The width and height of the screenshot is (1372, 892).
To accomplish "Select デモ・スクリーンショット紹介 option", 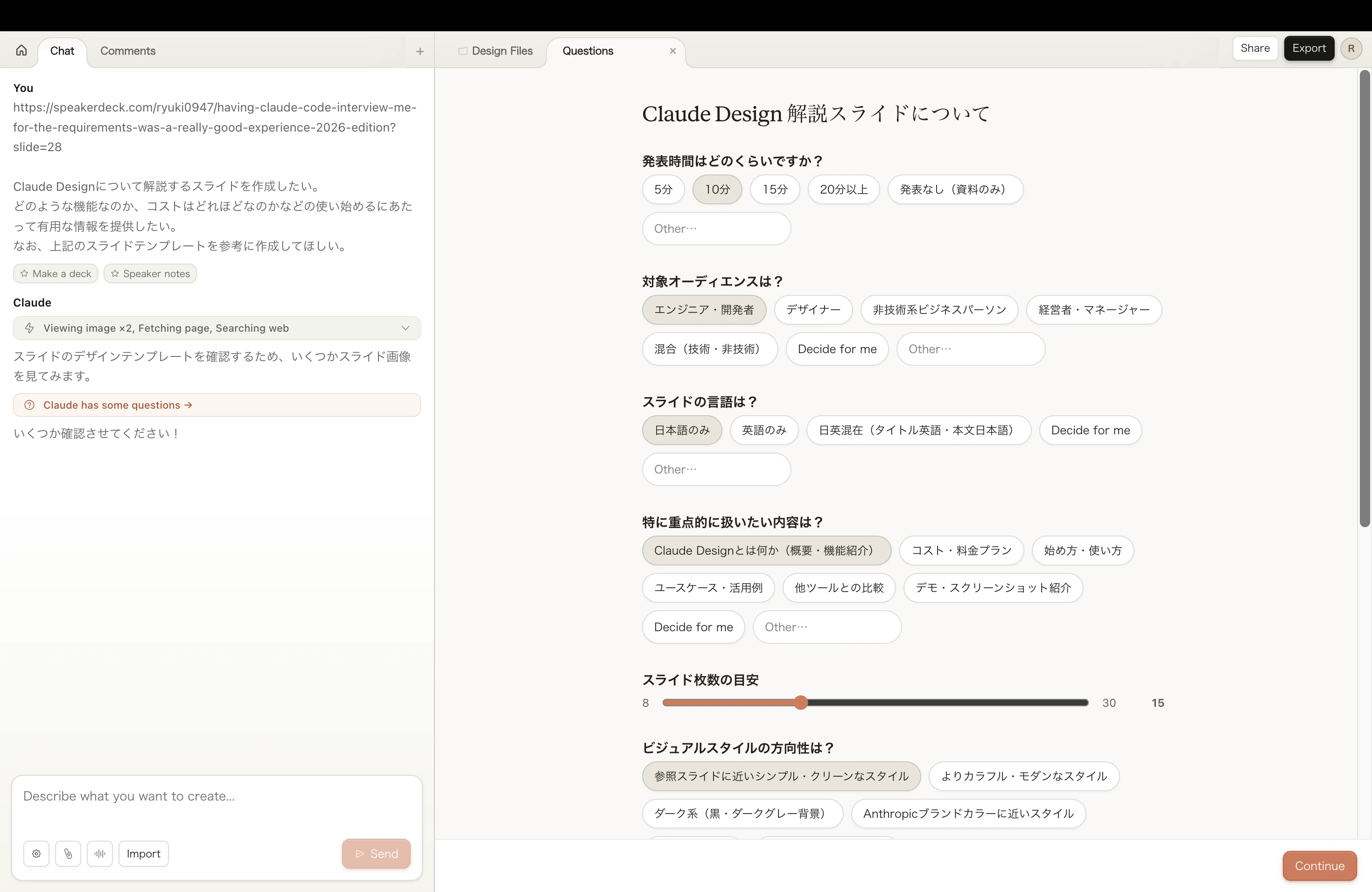I will 993,587.
